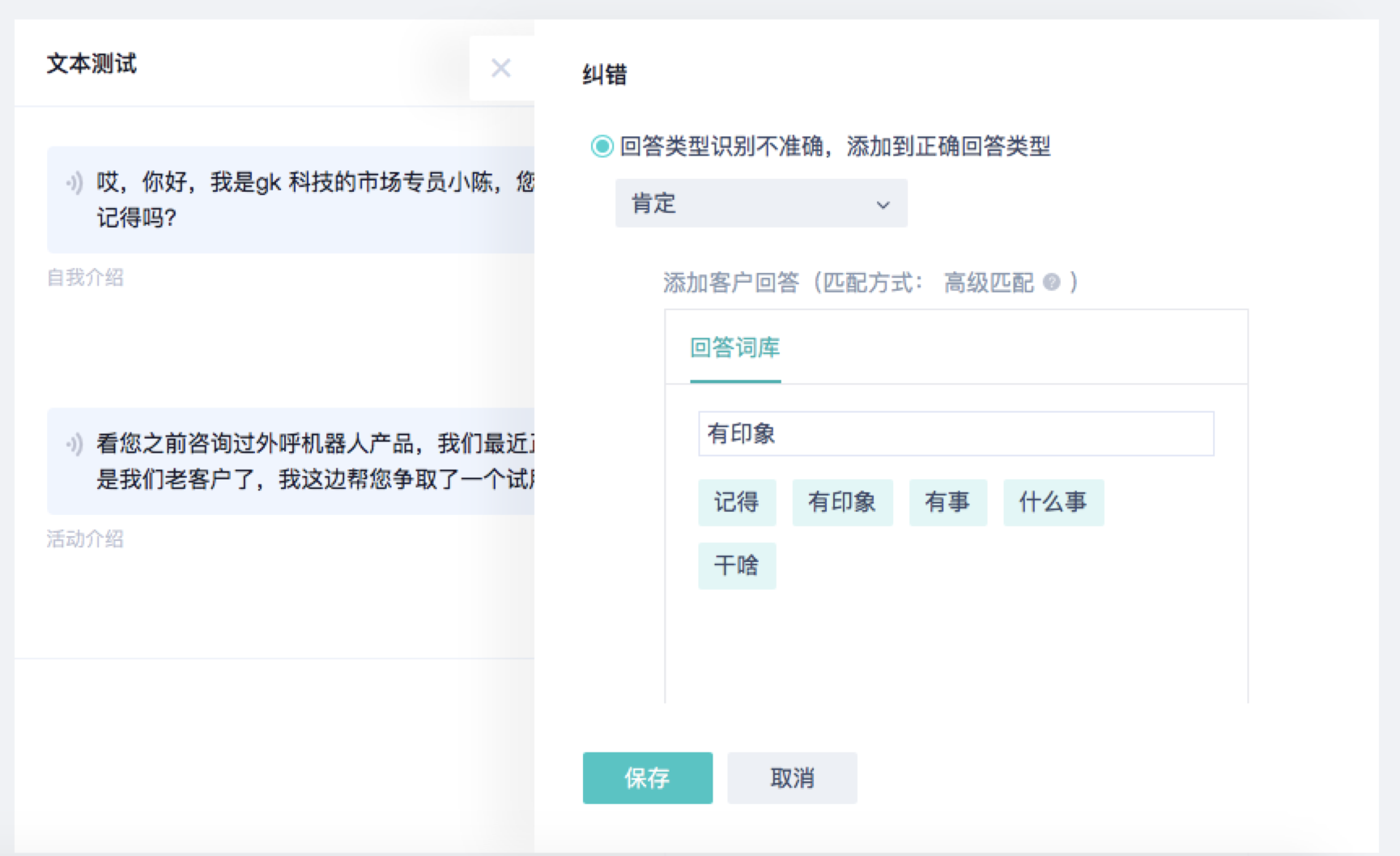The image size is (1400, 856).
Task: Click the help icon beside 高级匹配
Action: (x=1051, y=283)
